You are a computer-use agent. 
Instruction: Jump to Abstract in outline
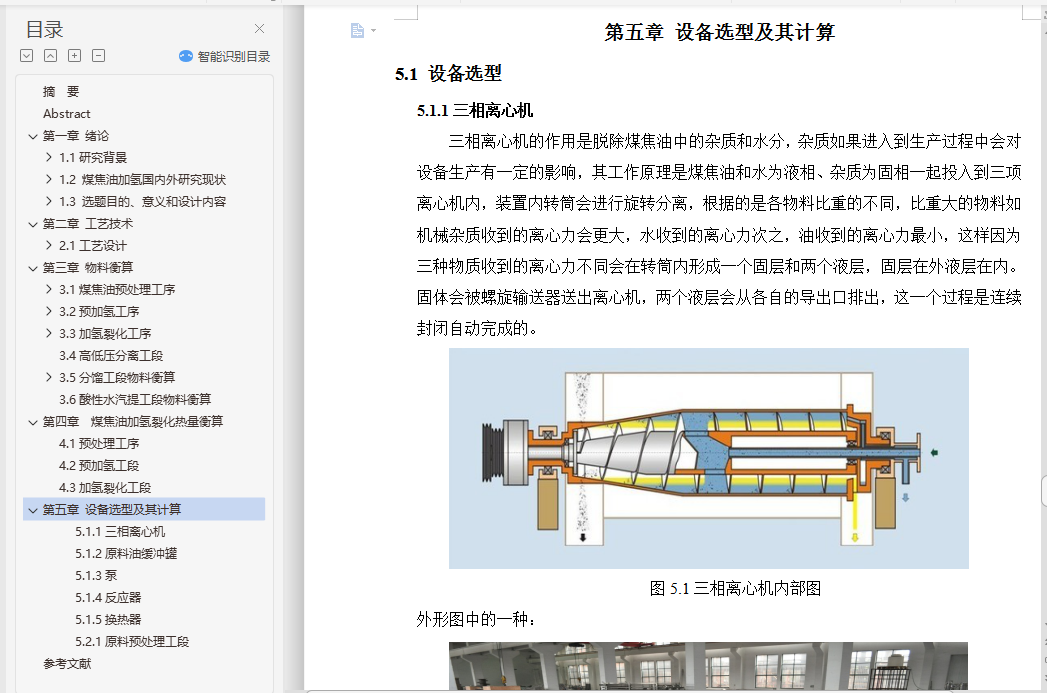[67, 113]
